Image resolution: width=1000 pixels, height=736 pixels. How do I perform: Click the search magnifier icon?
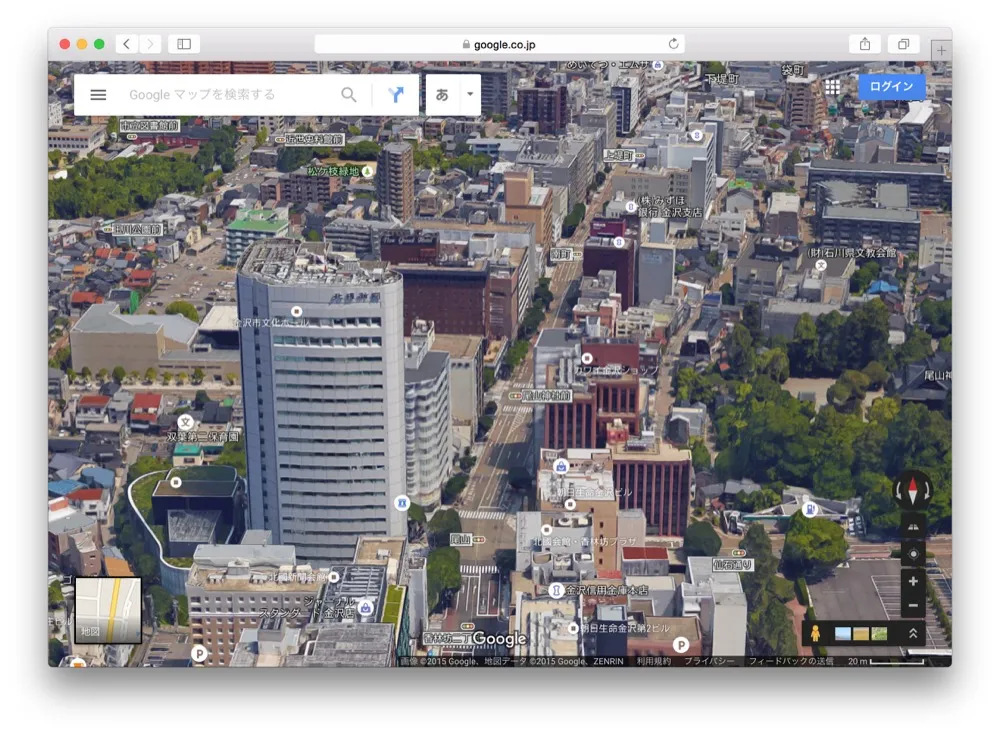coord(349,94)
